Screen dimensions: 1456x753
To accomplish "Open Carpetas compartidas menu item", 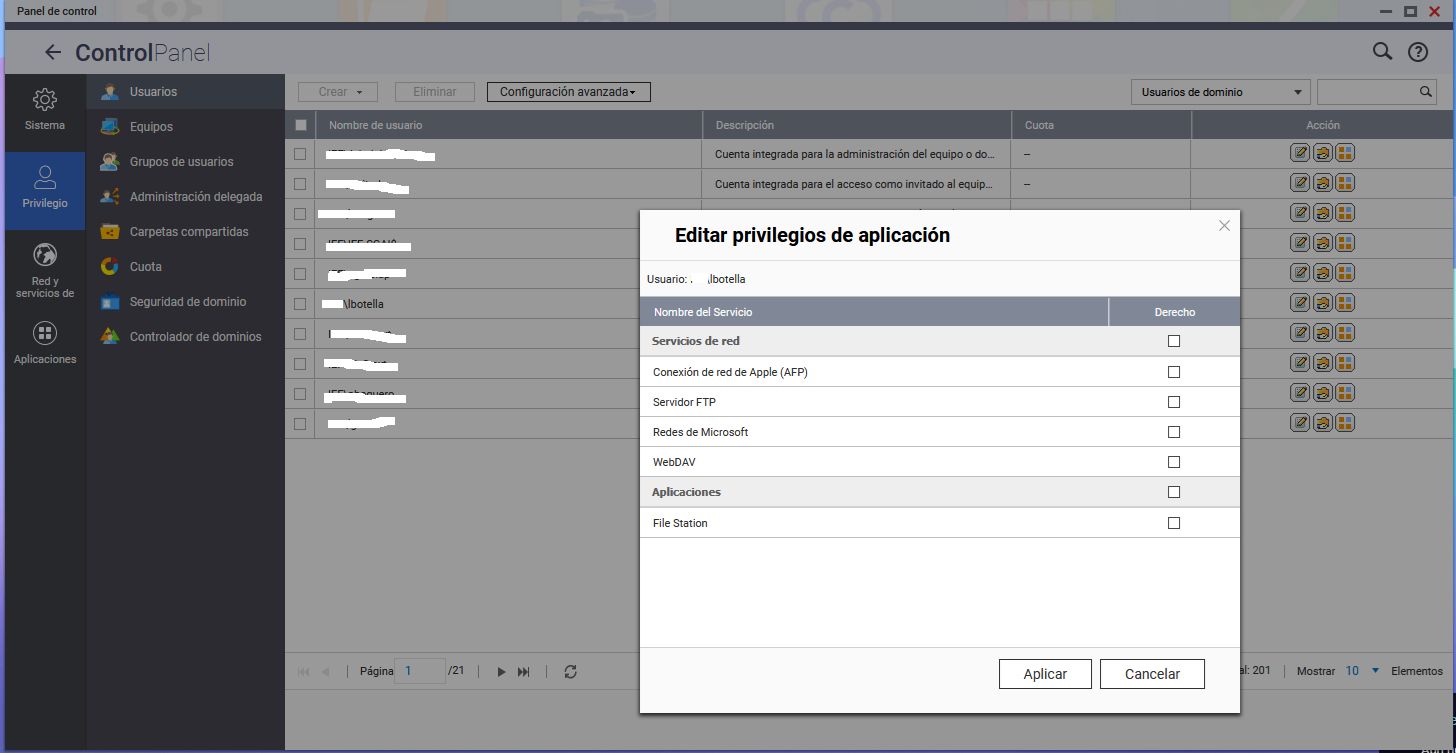I will point(188,232).
